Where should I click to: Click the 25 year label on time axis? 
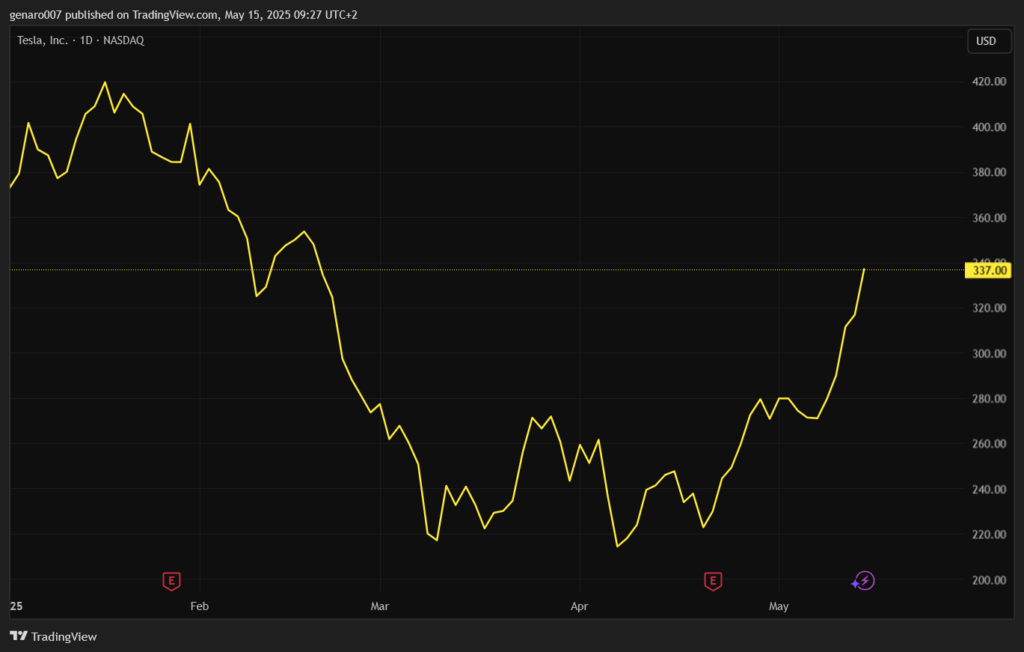[16, 606]
